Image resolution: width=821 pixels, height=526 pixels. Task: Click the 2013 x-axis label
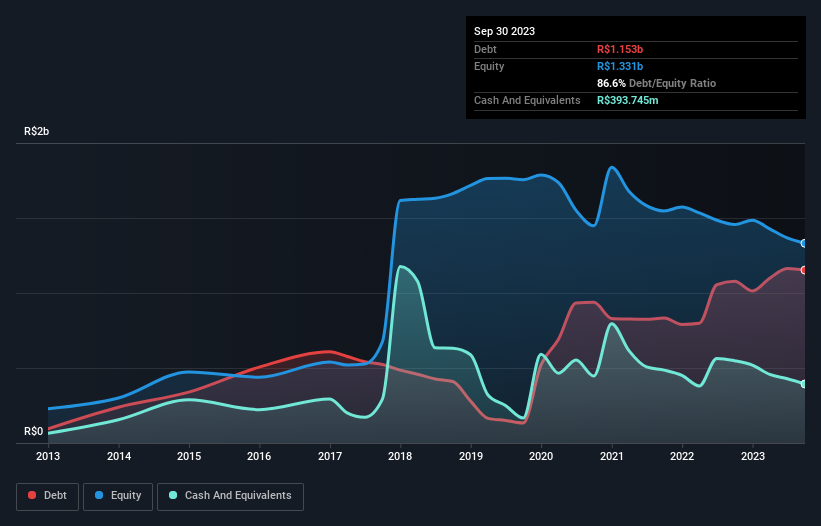pos(48,456)
